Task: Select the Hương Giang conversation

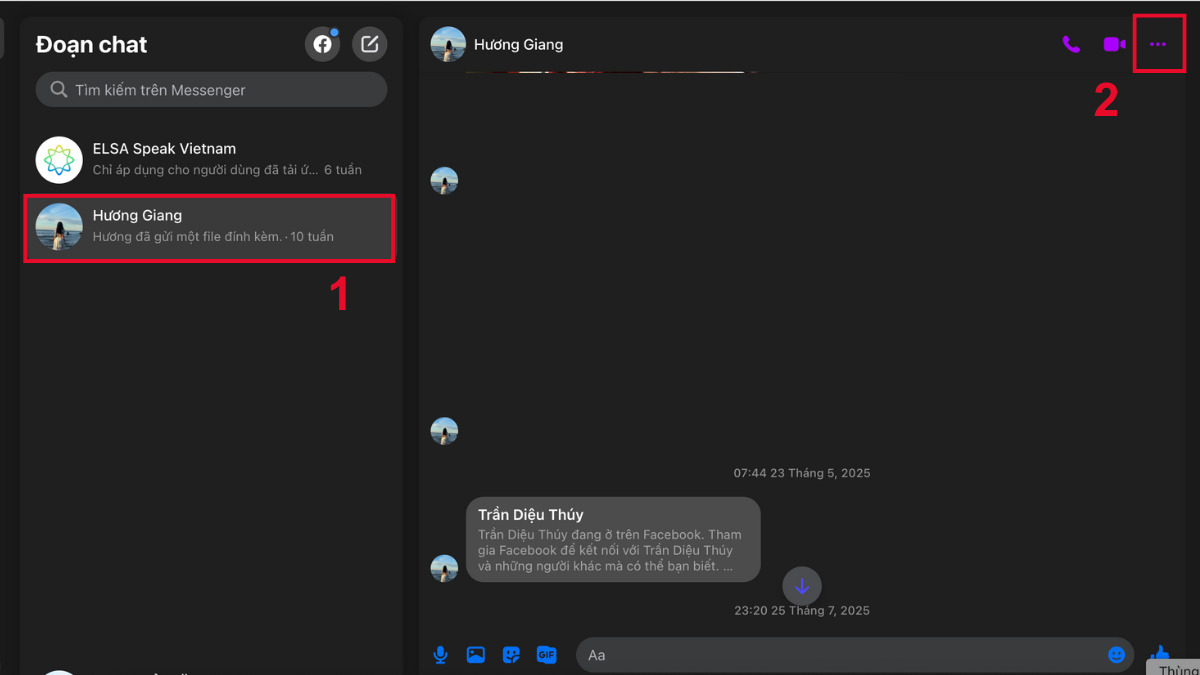Action: click(209, 228)
